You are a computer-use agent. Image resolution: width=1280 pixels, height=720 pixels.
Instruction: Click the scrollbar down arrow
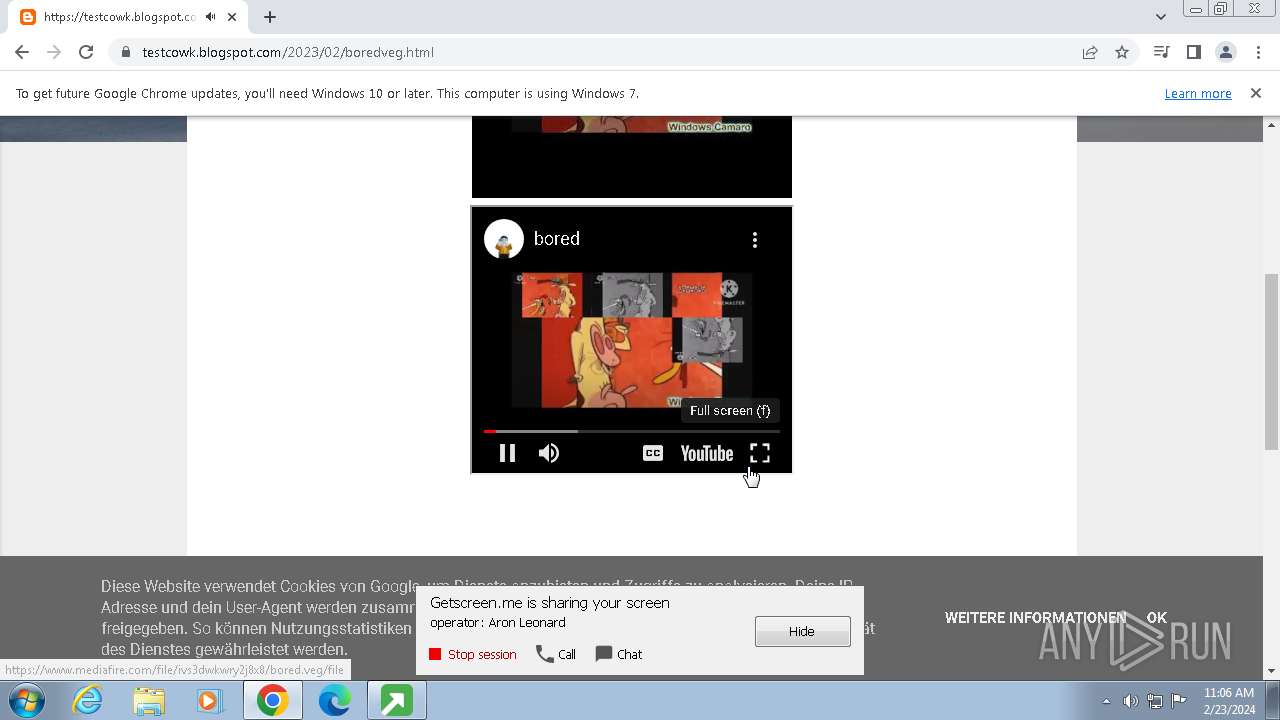click(1272, 671)
